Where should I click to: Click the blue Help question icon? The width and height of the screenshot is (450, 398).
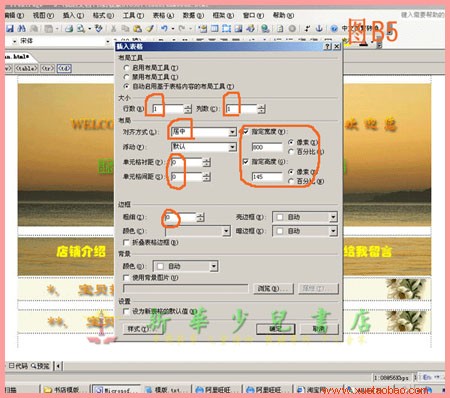click(x=334, y=29)
